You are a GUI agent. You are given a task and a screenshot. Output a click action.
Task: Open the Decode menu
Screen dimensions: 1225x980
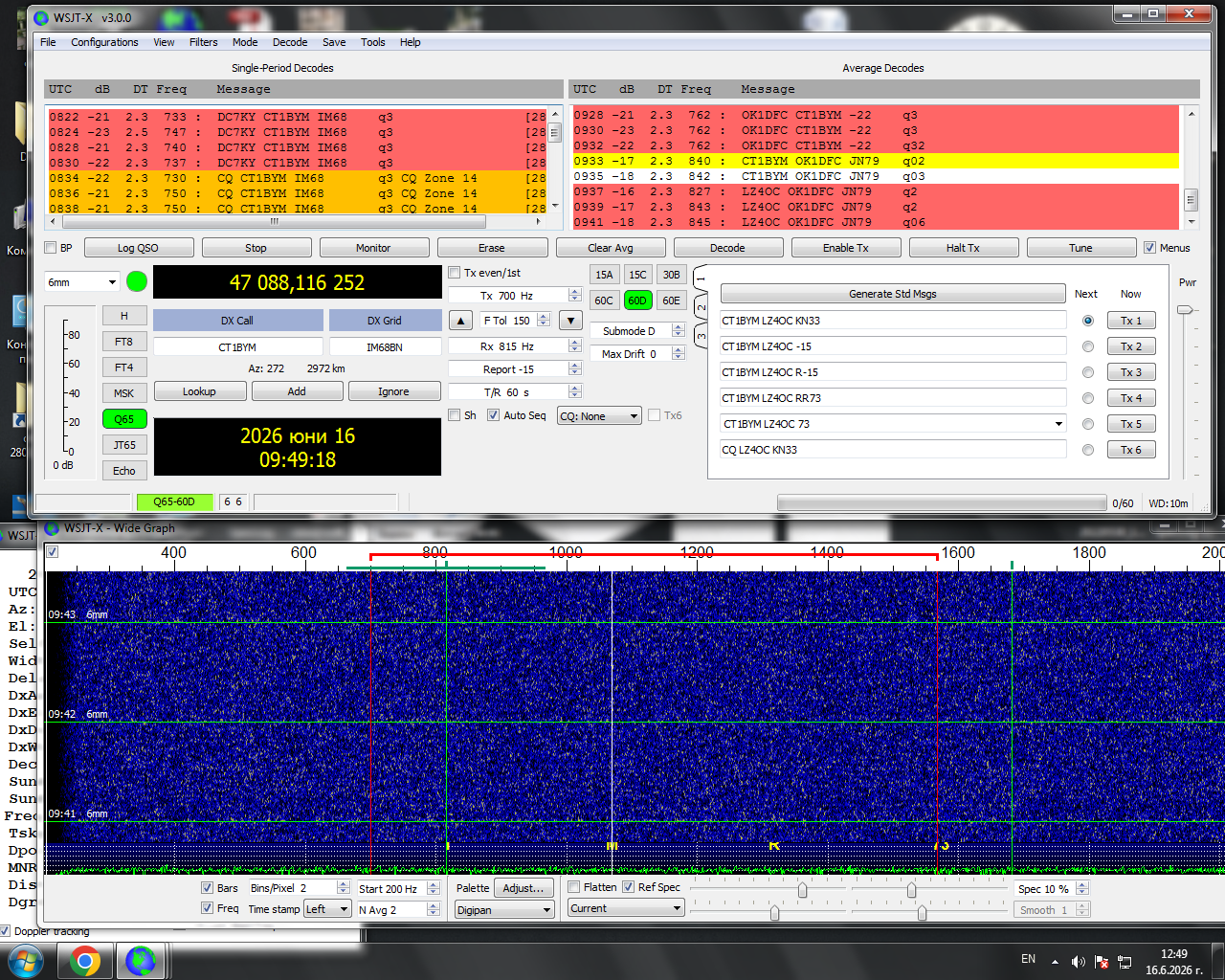click(290, 42)
